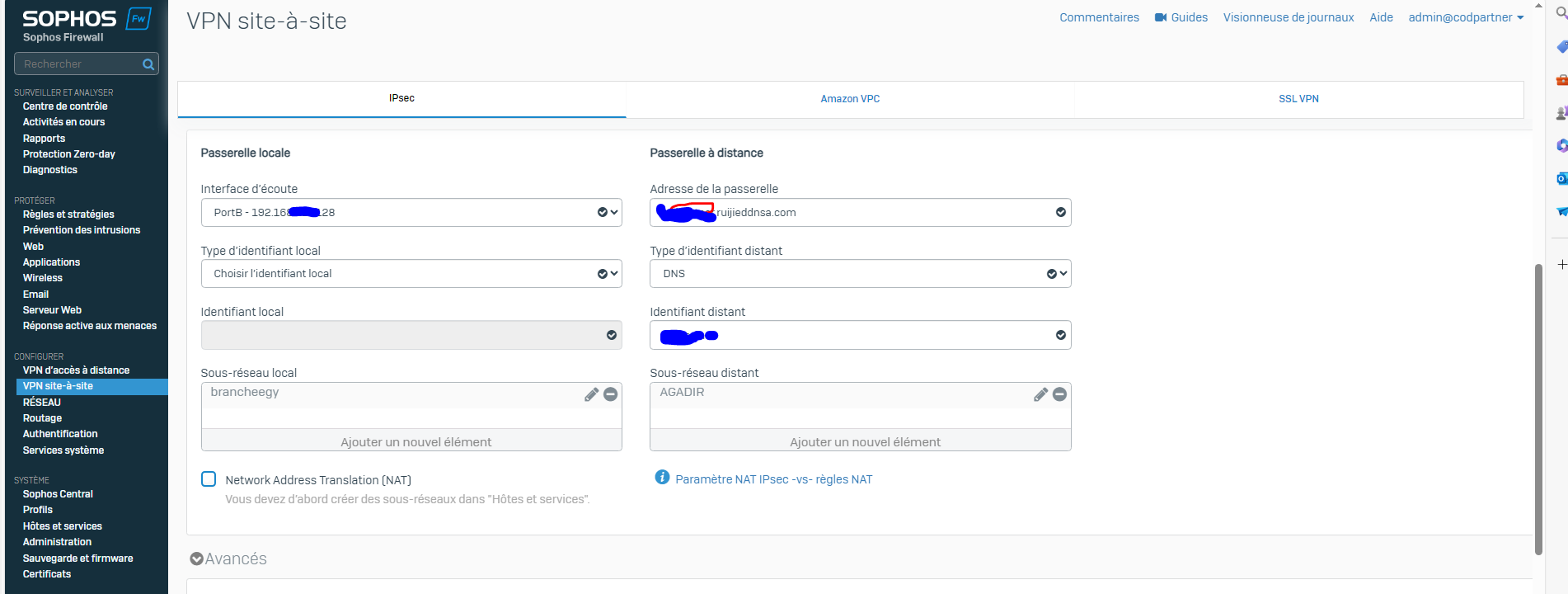Open RÉSEAU in sidebar

pos(42,403)
